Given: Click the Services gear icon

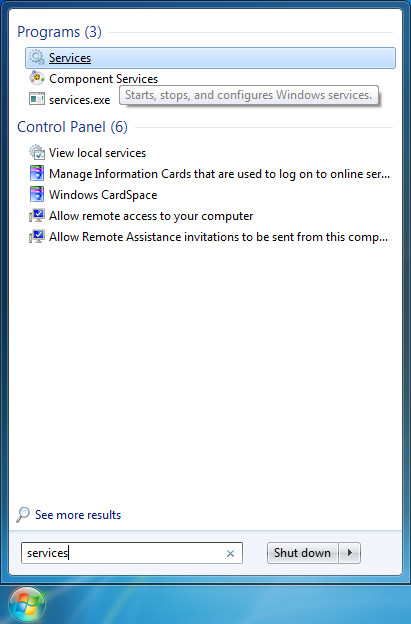Looking at the screenshot, I should (37, 58).
